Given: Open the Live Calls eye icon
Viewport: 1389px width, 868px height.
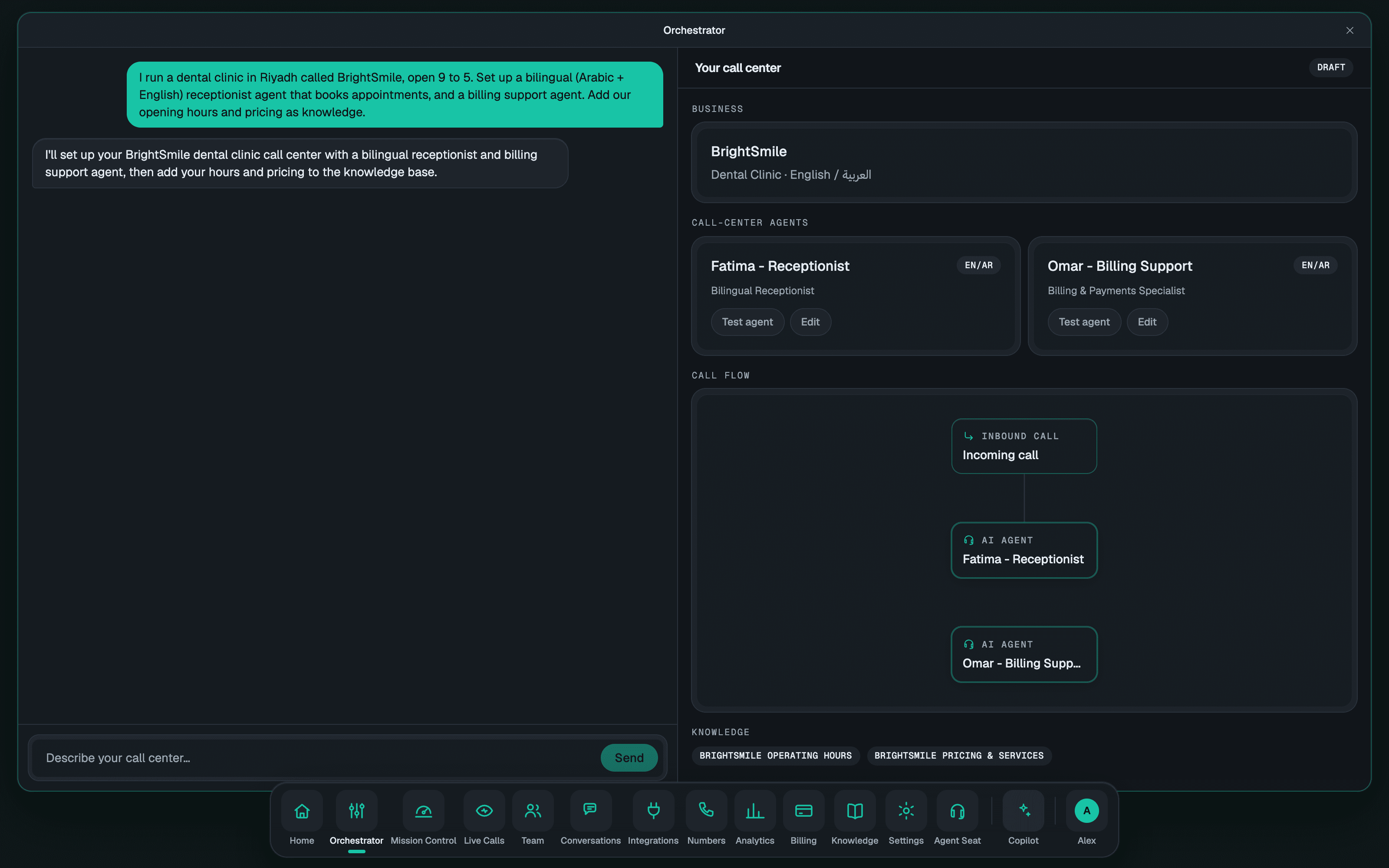Looking at the screenshot, I should [x=484, y=811].
